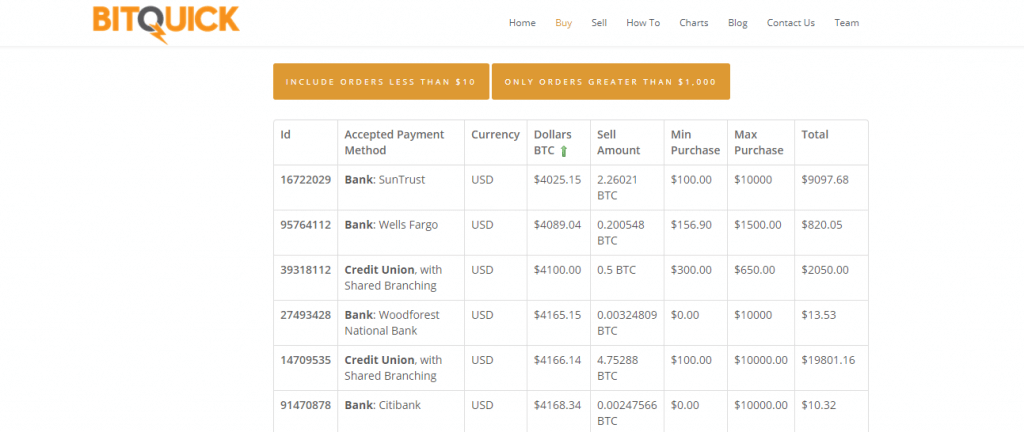Screen dimensions: 1024x432
Task: Open the Blog link
Action: 737,23
